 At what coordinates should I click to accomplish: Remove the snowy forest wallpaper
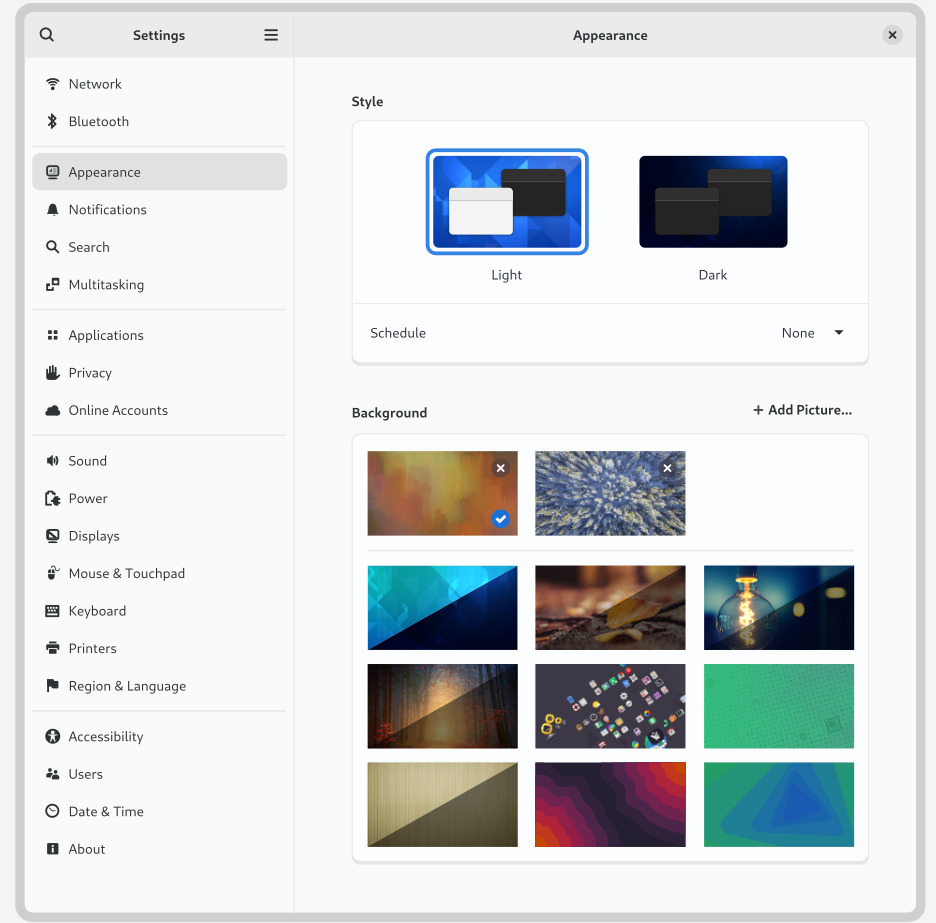tap(668, 468)
